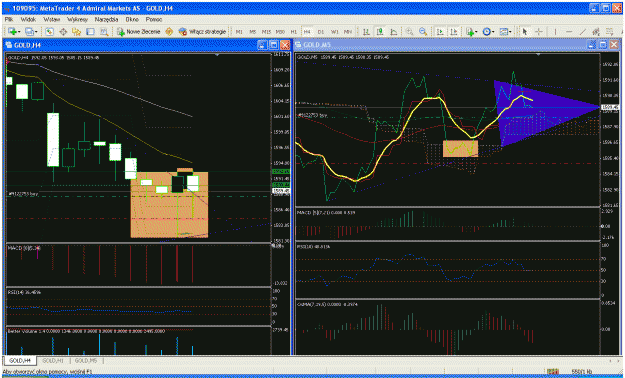Open the Data Window crosshair-target icon
This screenshot has height=378, width=625.
click(x=63, y=32)
